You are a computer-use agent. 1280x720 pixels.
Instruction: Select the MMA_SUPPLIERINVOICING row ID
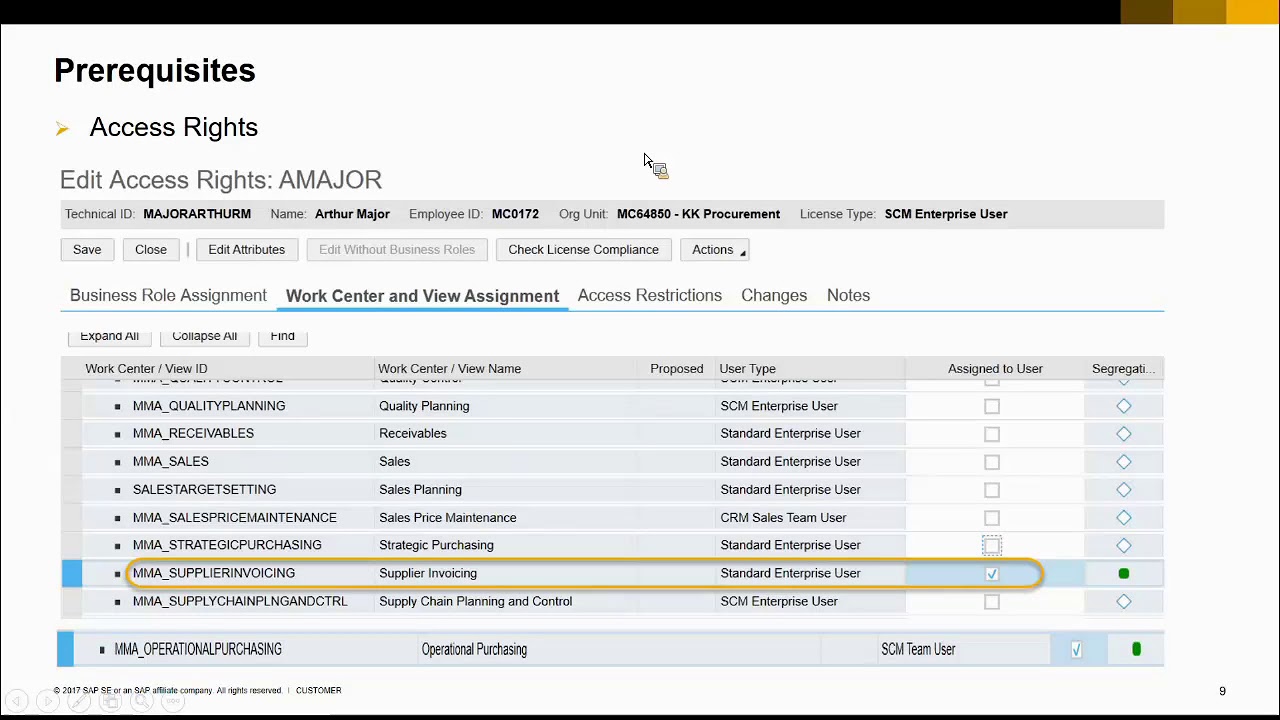[214, 574]
